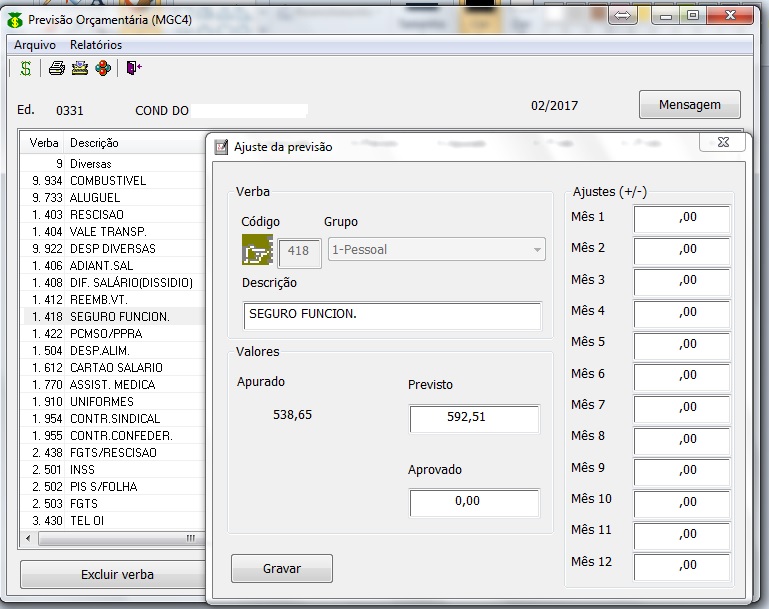Click the purple exit door icon

(x=133, y=68)
